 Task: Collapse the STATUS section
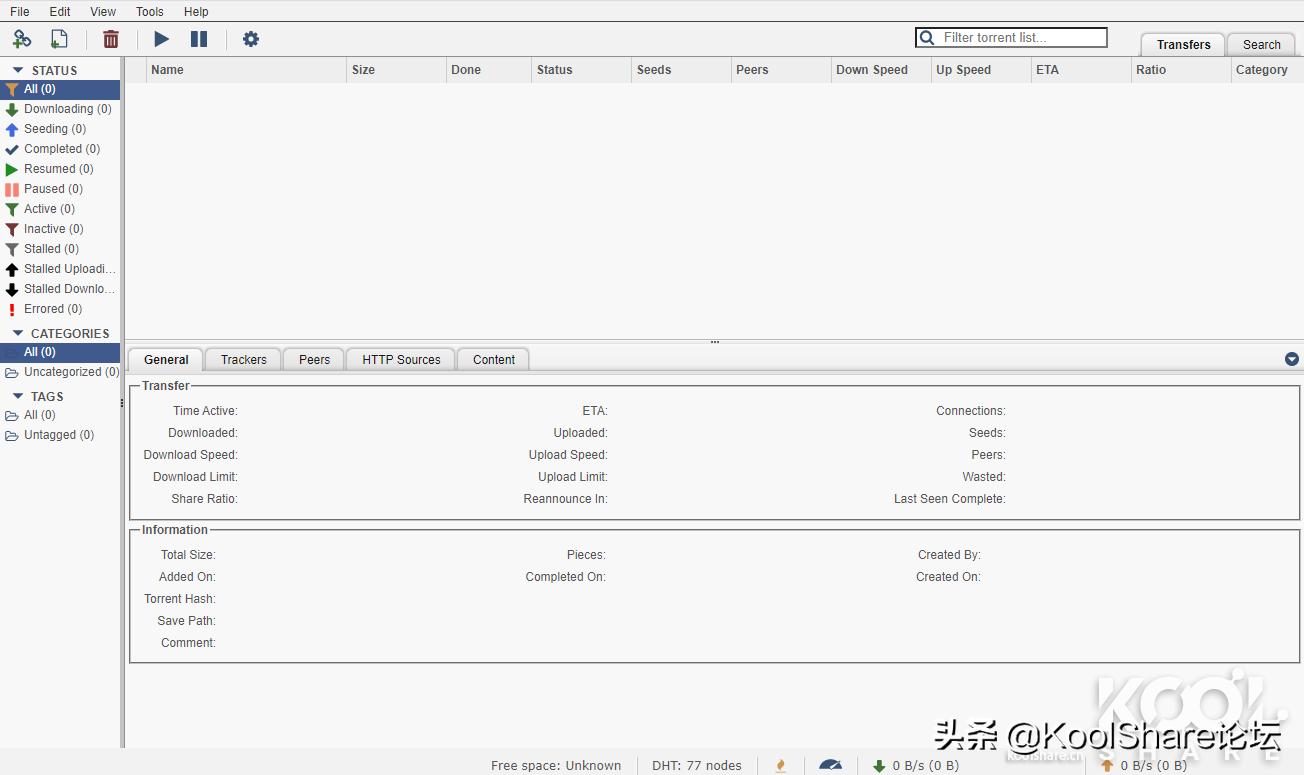pyautogui.click(x=19, y=70)
